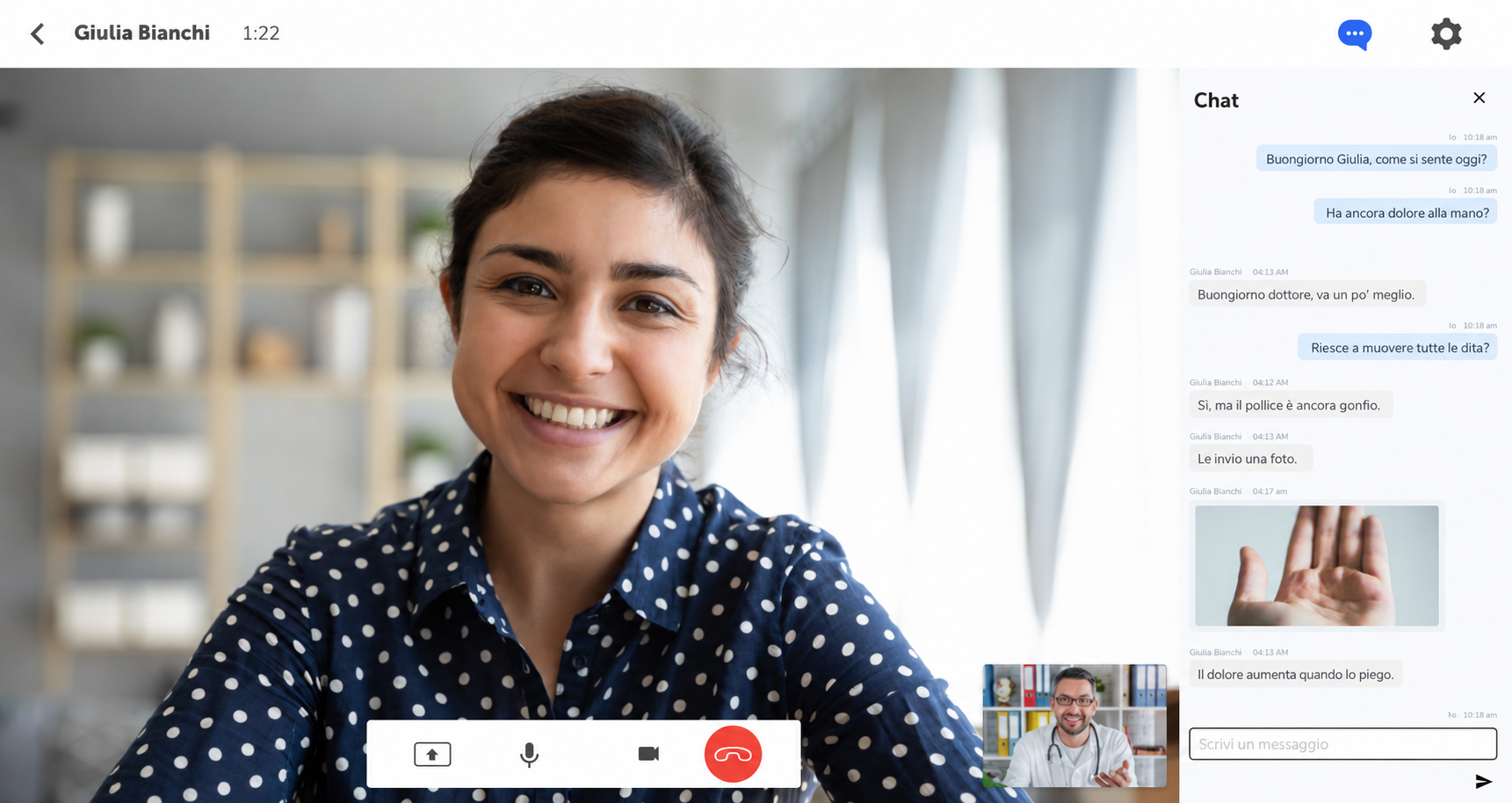Click the Chat panel title
The width and height of the screenshot is (1512, 803).
1216,101
